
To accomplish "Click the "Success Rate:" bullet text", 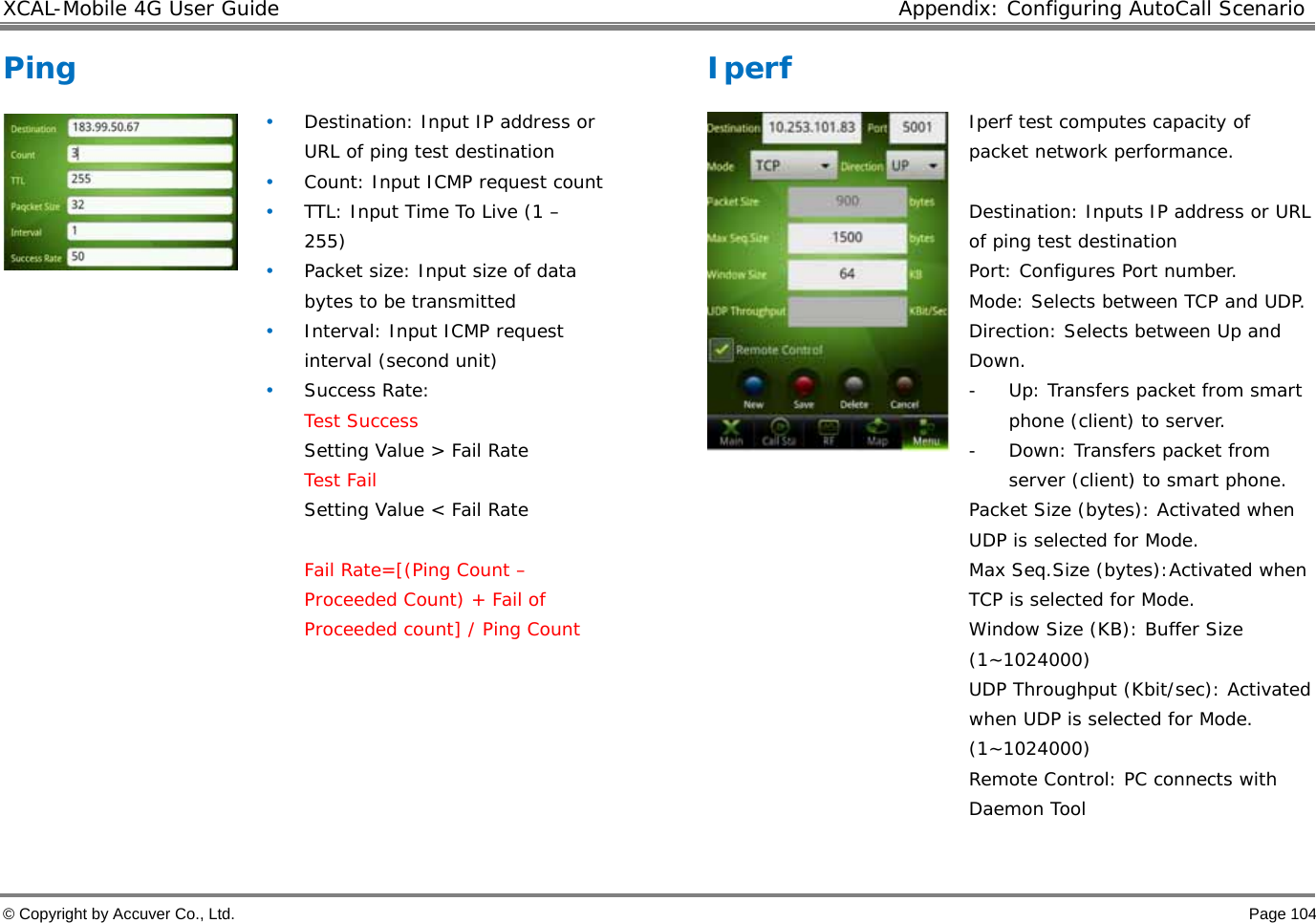I will (366, 390).
